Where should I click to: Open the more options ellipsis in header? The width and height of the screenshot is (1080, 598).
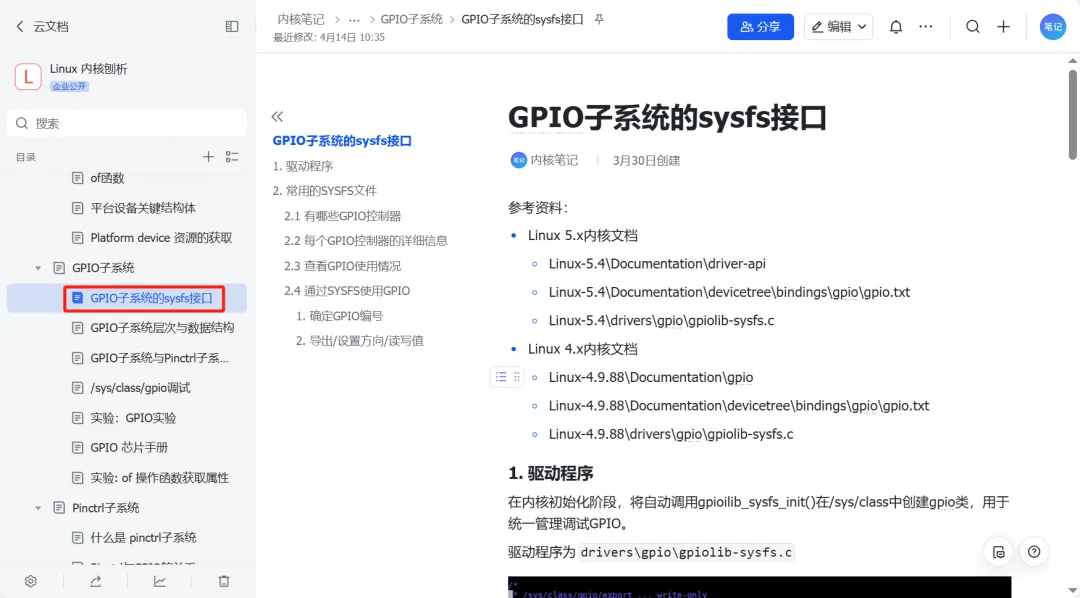click(926, 27)
